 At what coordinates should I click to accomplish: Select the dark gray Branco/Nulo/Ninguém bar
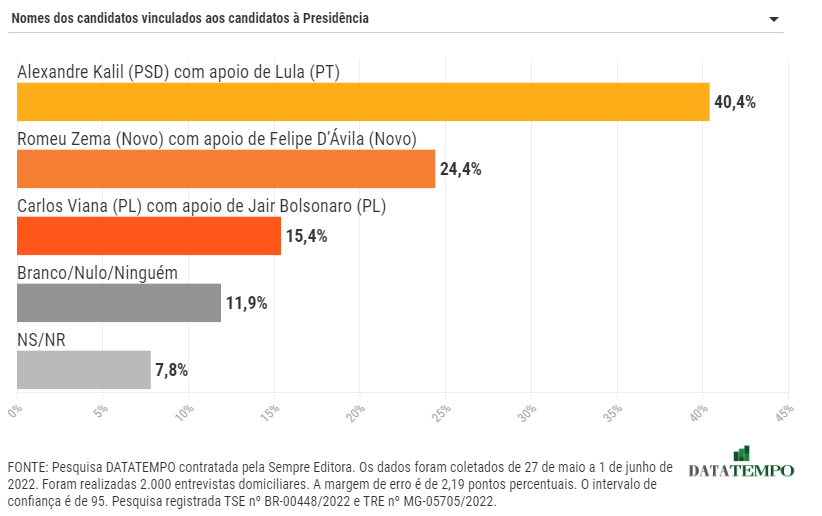pyautogui.click(x=119, y=303)
